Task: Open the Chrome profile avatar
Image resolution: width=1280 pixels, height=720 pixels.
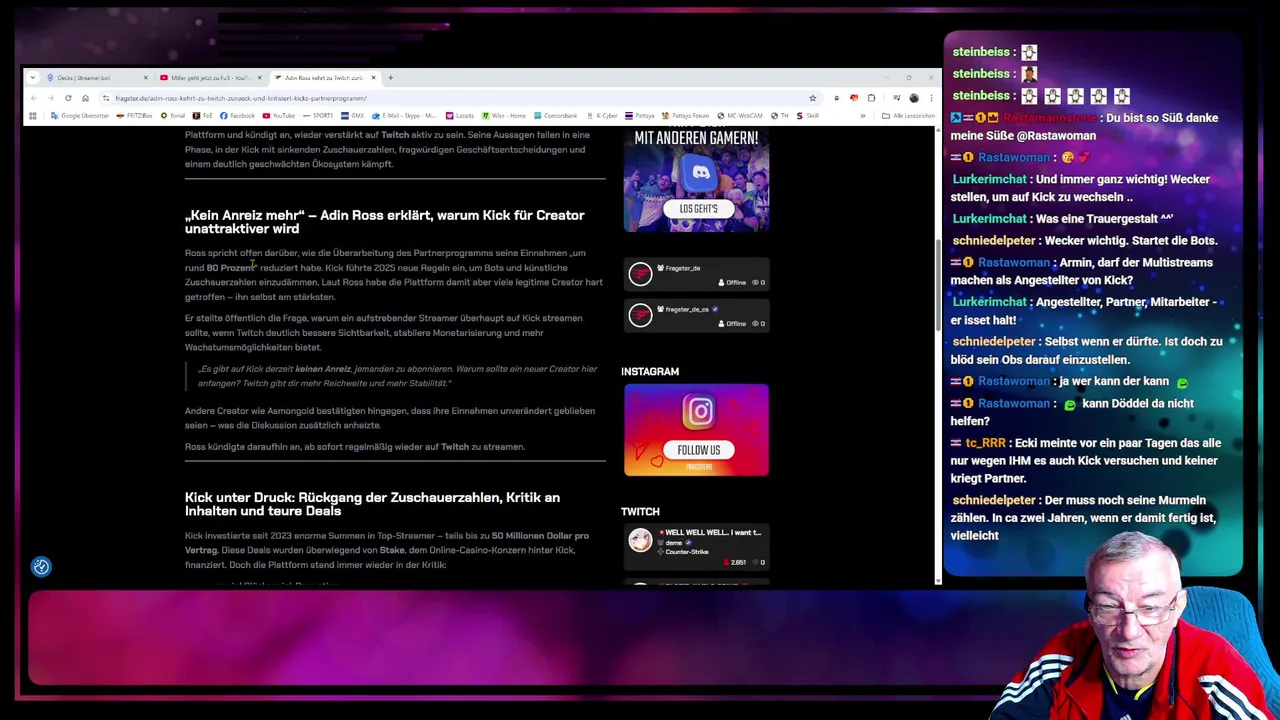Action: (x=914, y=98)
